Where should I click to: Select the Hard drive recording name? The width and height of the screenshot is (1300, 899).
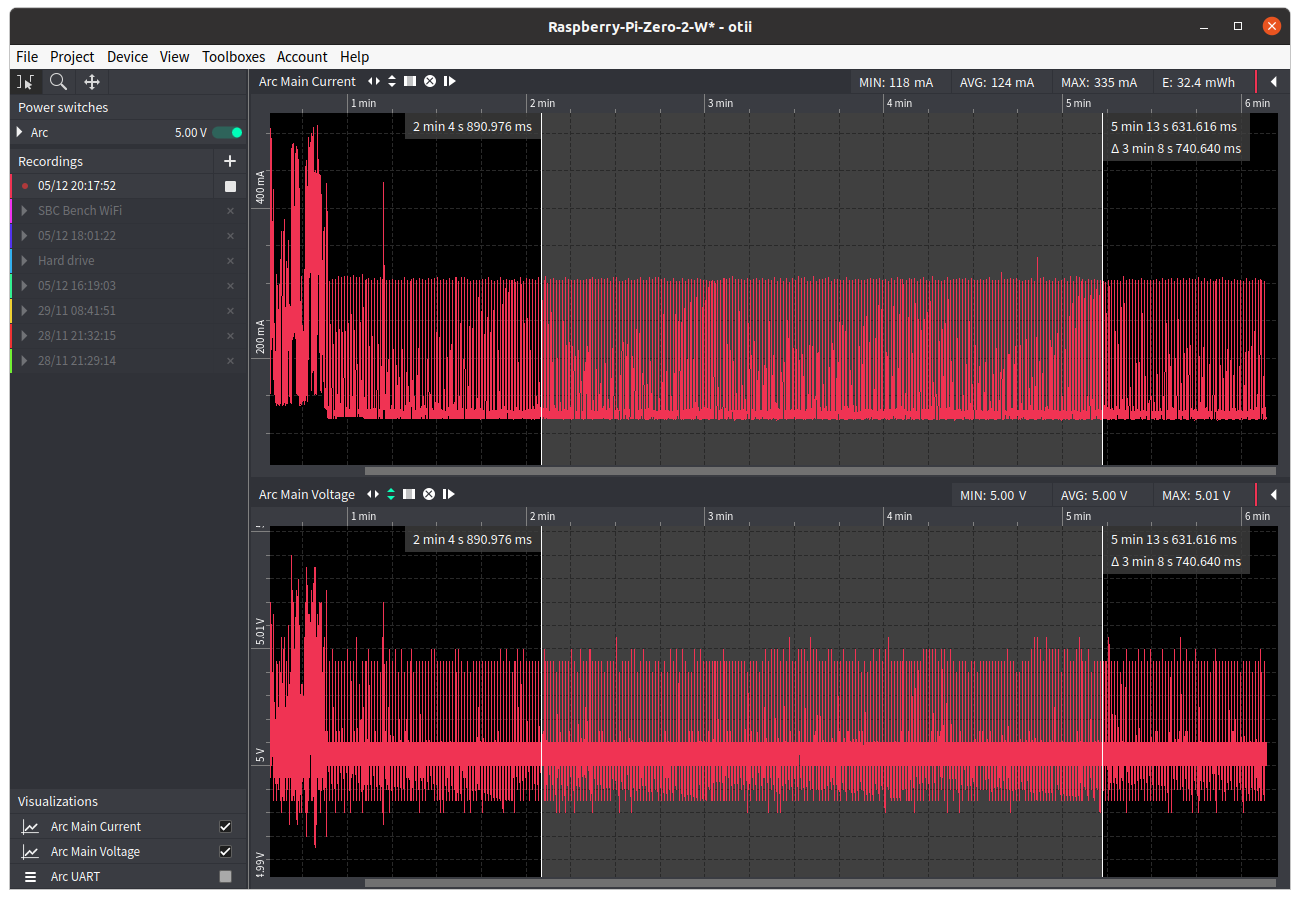click(x=66, y=261)
